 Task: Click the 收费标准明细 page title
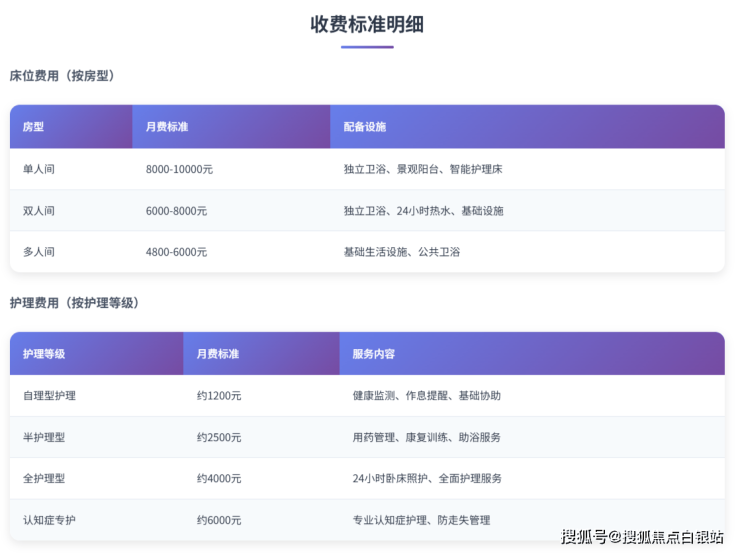(x=367, y=25)
